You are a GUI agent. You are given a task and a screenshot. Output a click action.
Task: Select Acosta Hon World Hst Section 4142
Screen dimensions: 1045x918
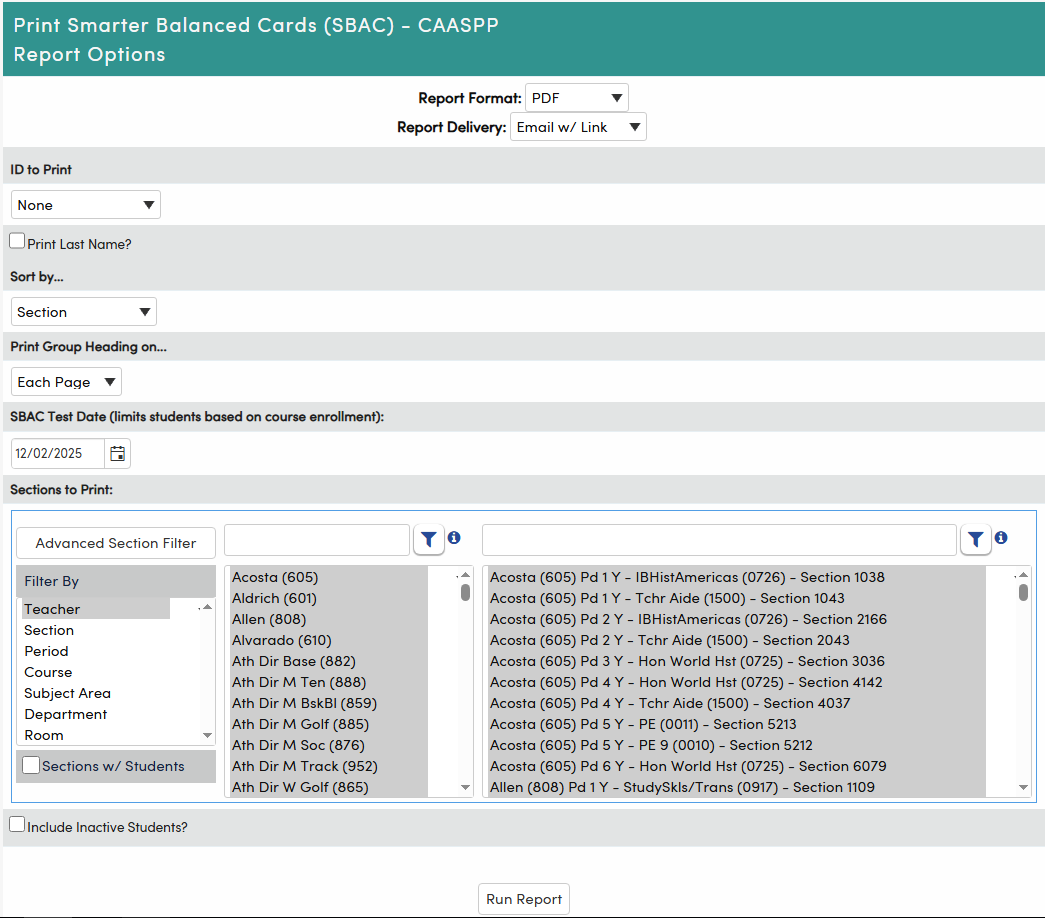click(x=737, y=683)
